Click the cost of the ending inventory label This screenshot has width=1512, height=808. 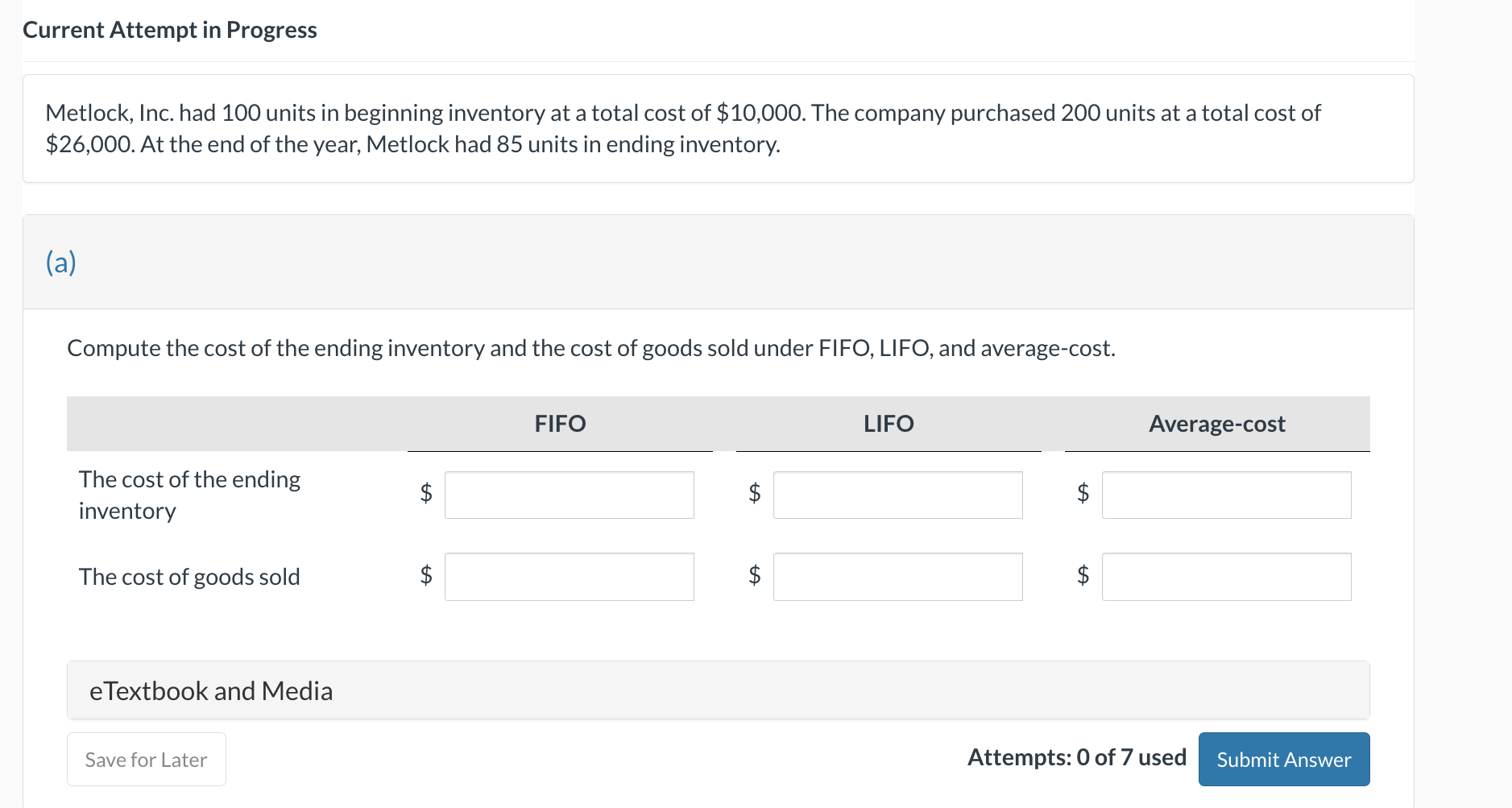189,495
